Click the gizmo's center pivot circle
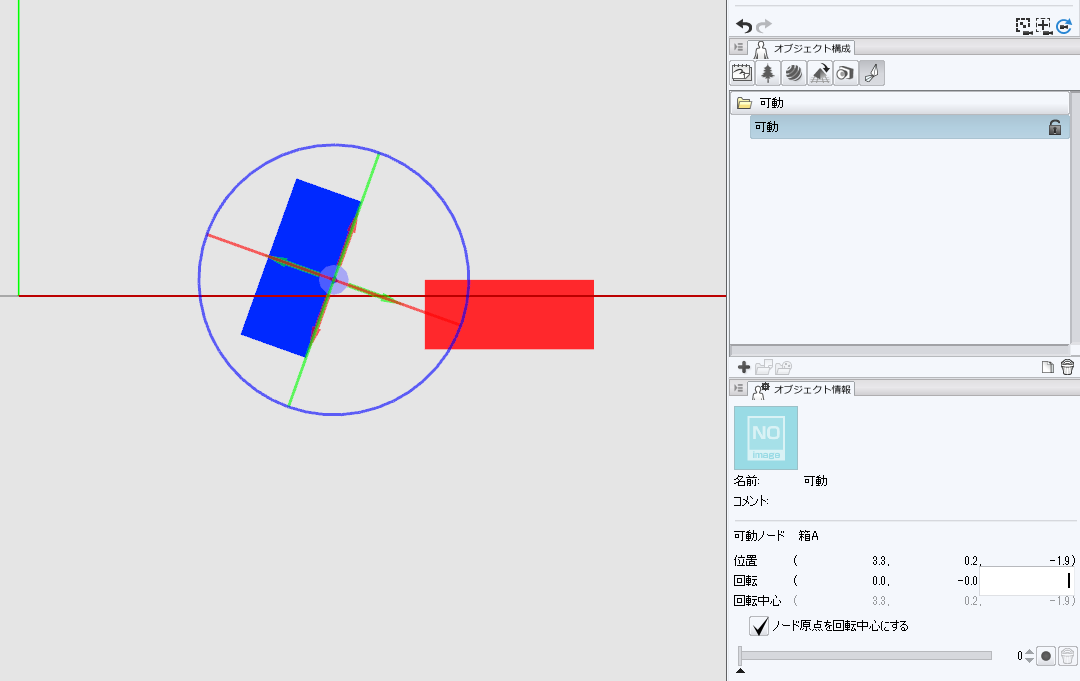This screenshot has width=1080, height=681. click(x=333, y=280)
